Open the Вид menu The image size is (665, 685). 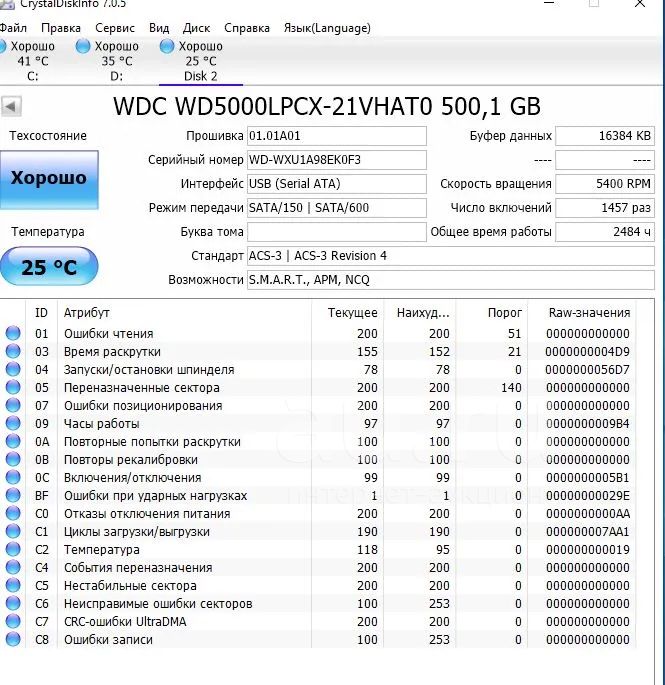point(159,28)
